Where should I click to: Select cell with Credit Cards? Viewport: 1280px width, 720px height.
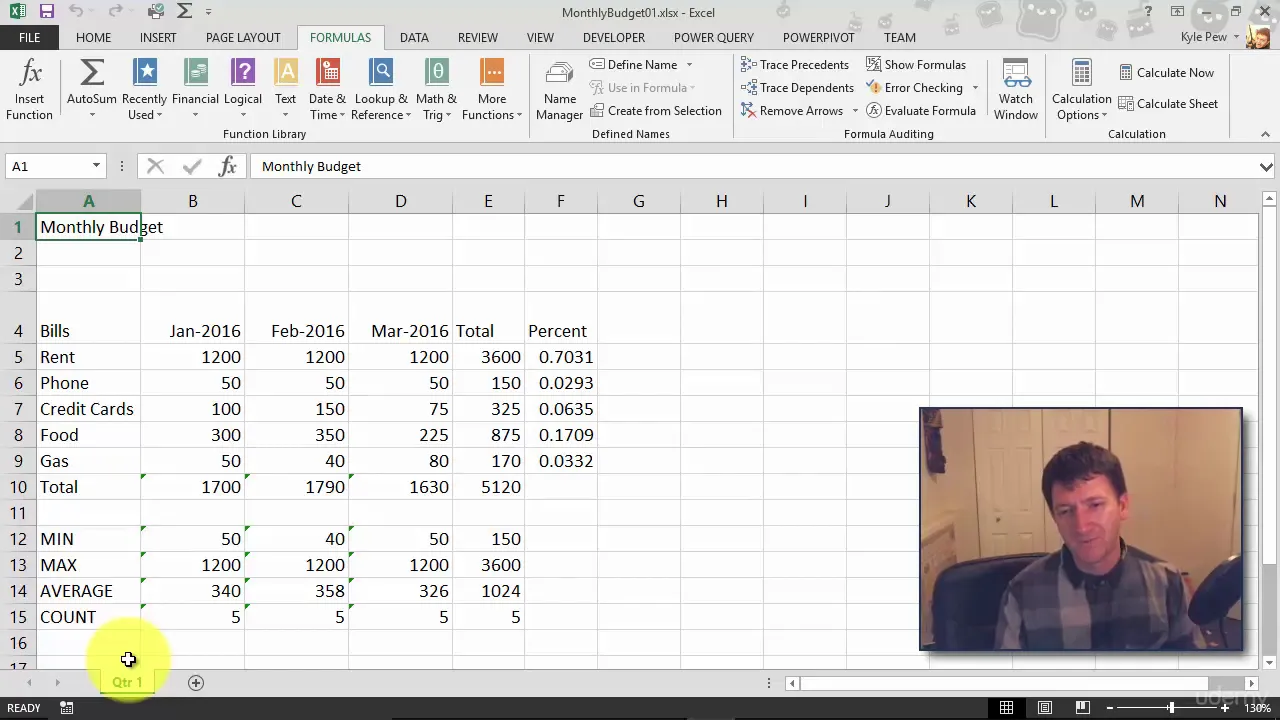pos(88,409)
